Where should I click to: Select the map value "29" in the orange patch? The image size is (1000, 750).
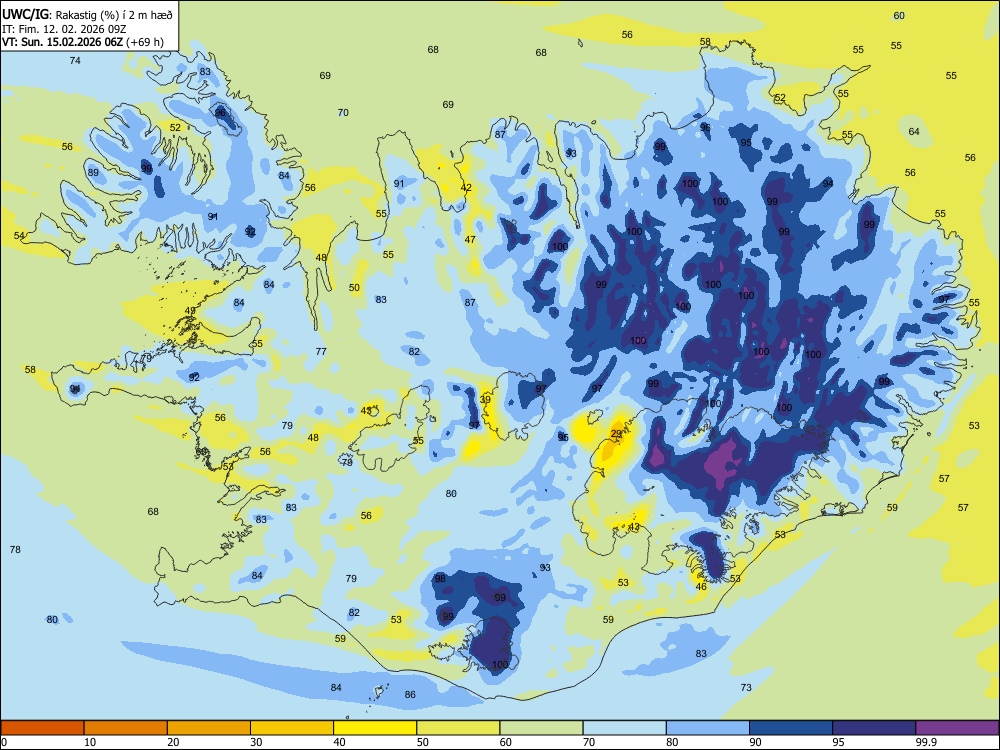click(616, 434)
